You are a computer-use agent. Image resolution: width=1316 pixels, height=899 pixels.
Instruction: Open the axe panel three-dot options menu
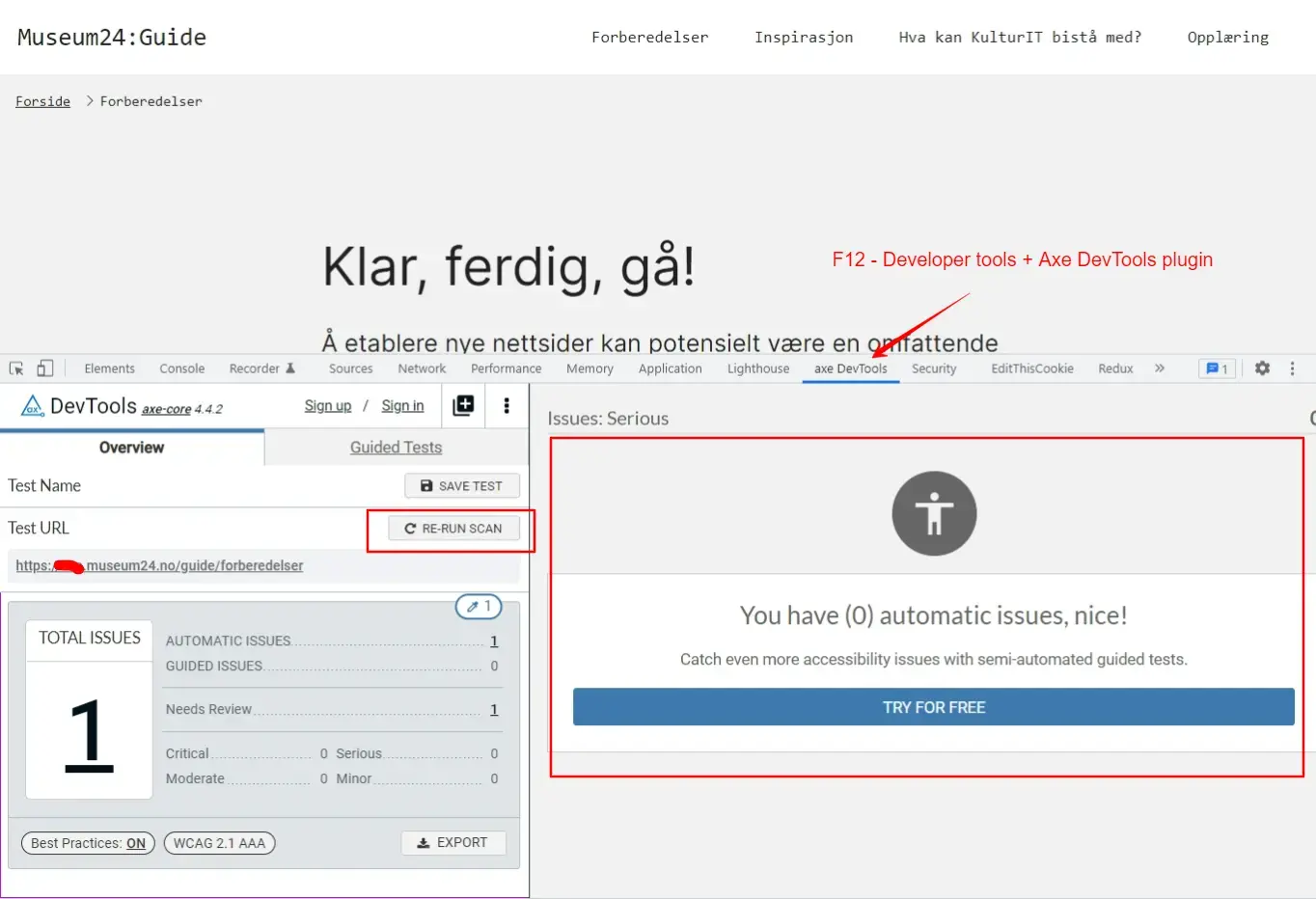coord(507,405)
